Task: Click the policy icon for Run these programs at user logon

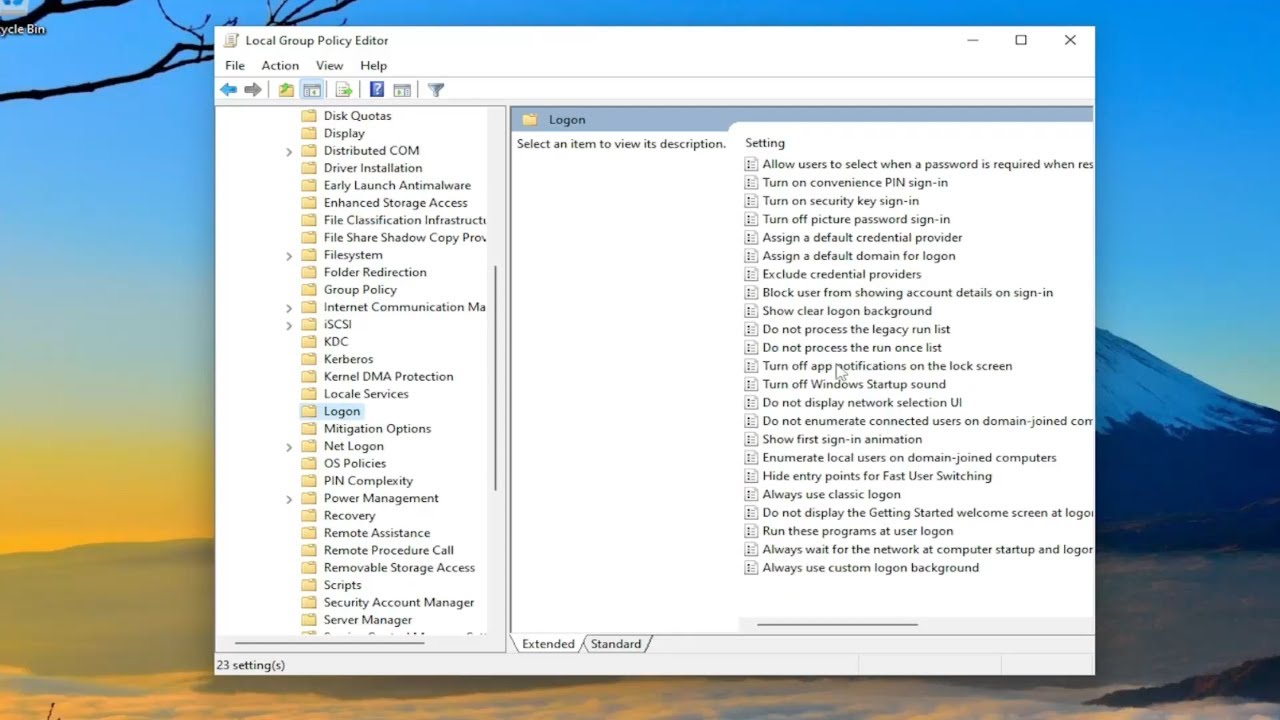Action: pos(751,531)
